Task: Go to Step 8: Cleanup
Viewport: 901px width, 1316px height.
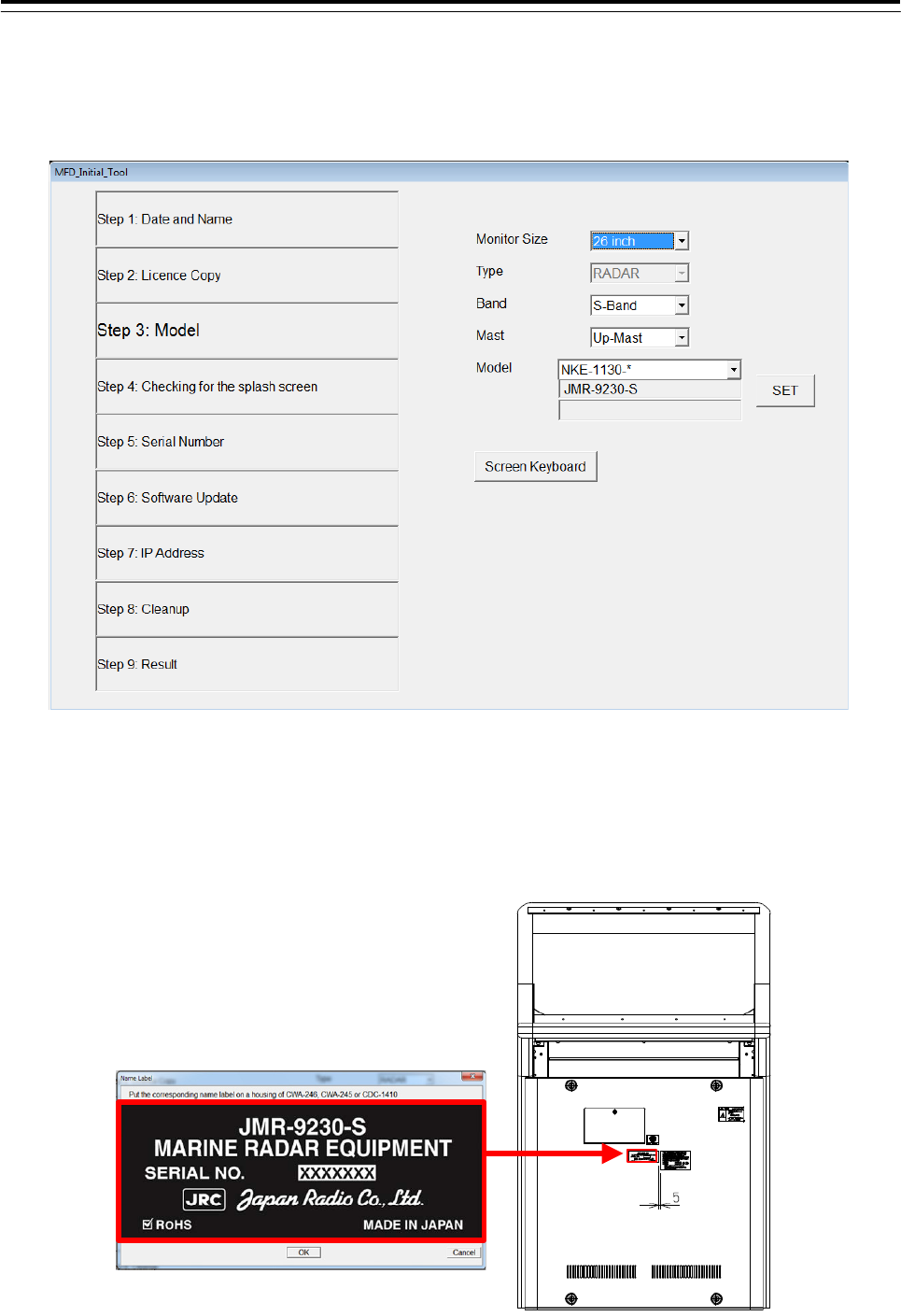Action: pos(247,609)
